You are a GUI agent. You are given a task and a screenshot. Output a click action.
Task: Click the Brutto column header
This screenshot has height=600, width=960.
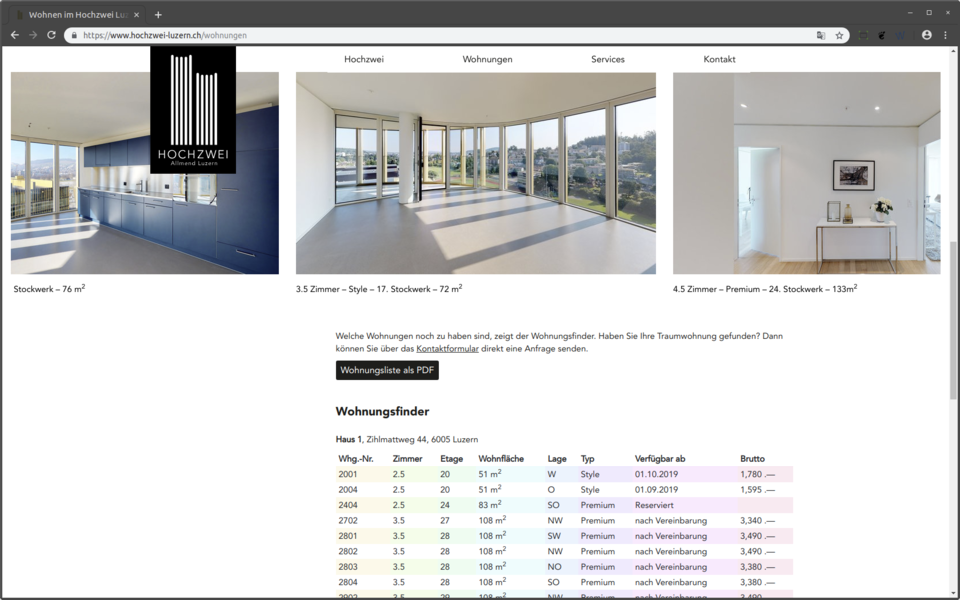tap(752, 459)
